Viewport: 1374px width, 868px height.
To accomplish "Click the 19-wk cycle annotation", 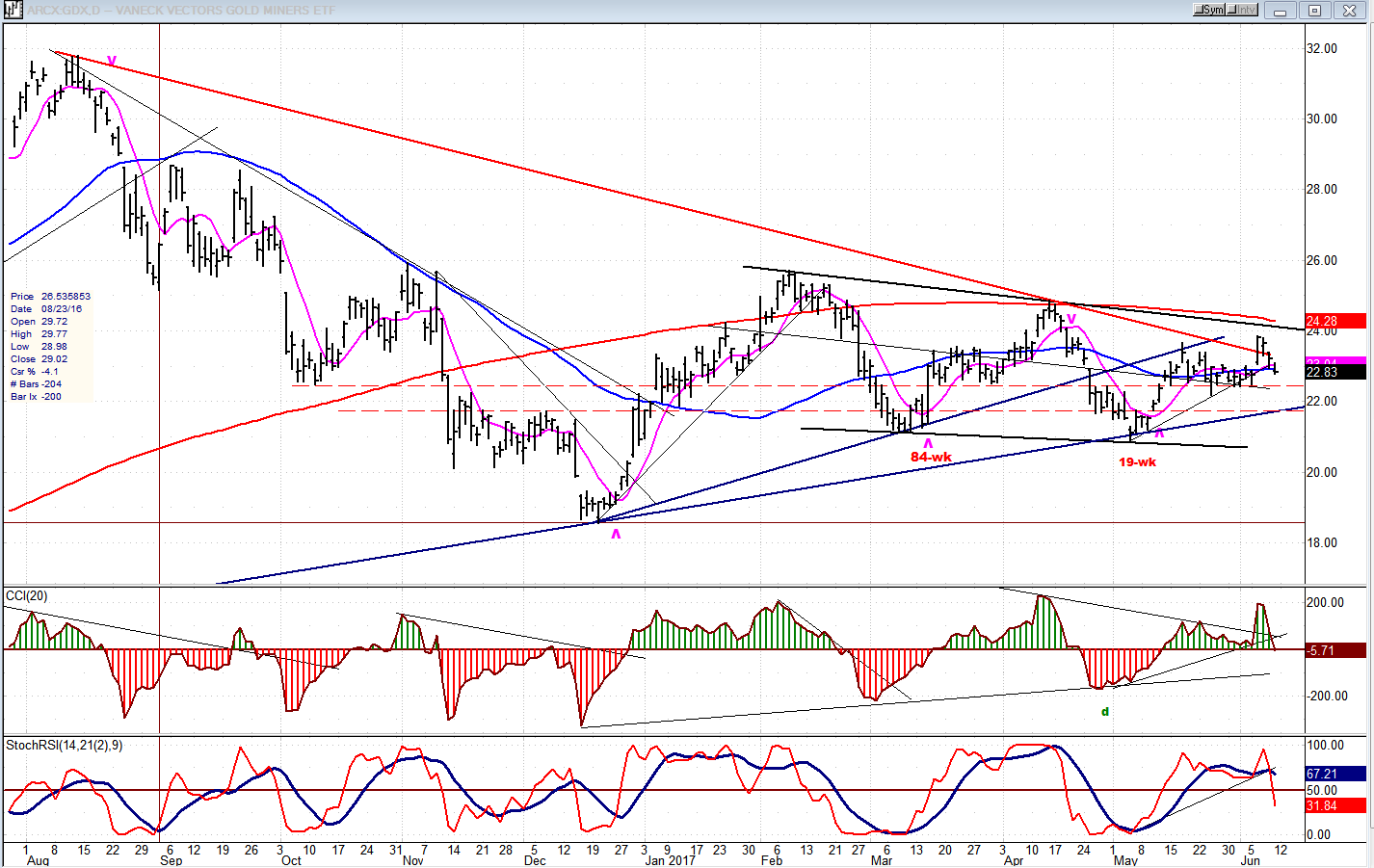I will [1137, 462].
